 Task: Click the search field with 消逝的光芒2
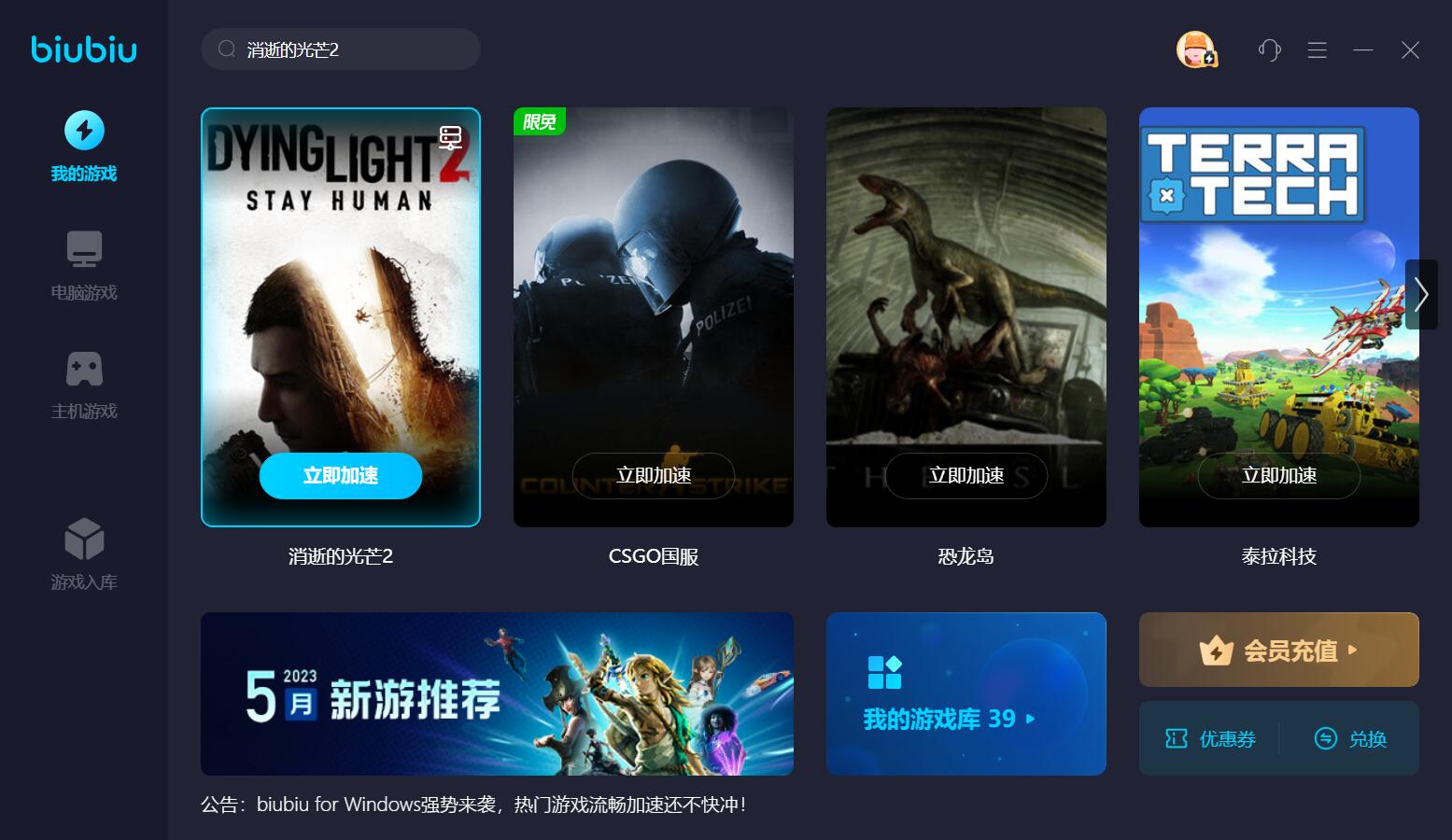point(341,49)
